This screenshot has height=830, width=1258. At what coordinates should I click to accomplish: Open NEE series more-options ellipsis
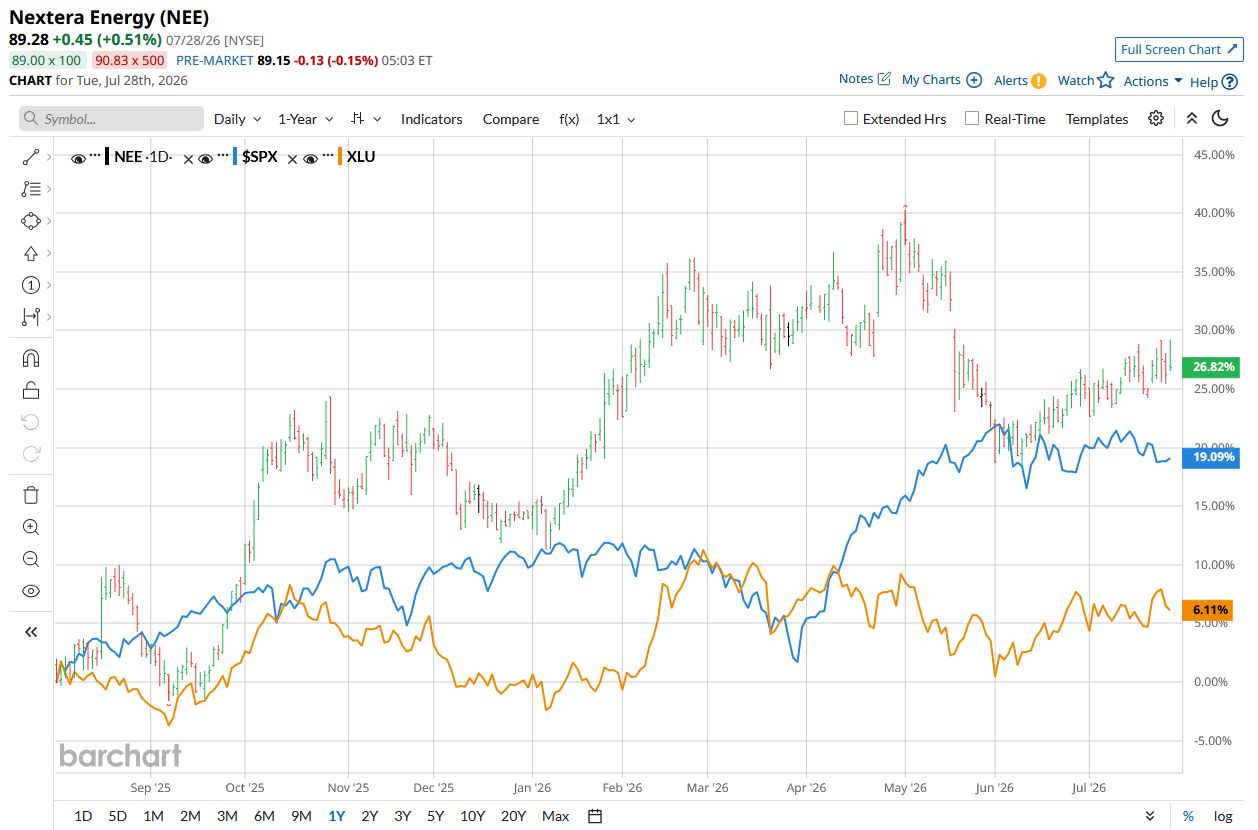(x=95, y=155)
